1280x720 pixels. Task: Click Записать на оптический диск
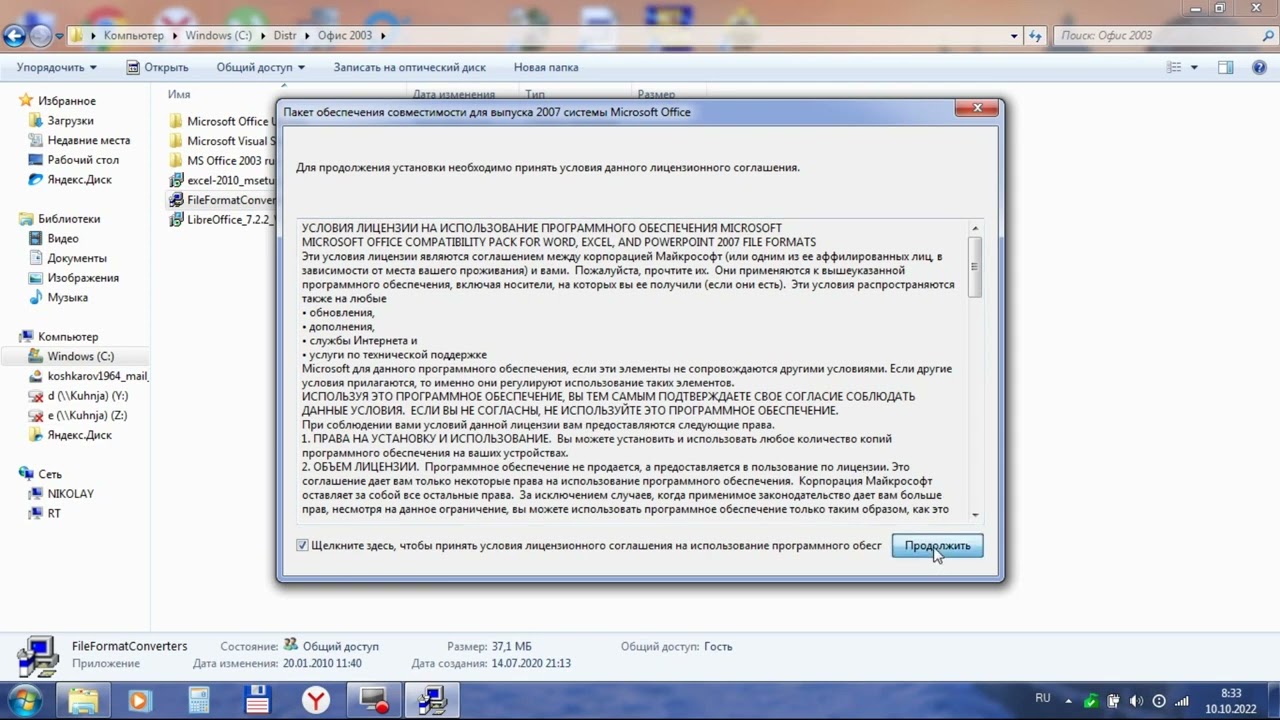[x=409, y=67]
